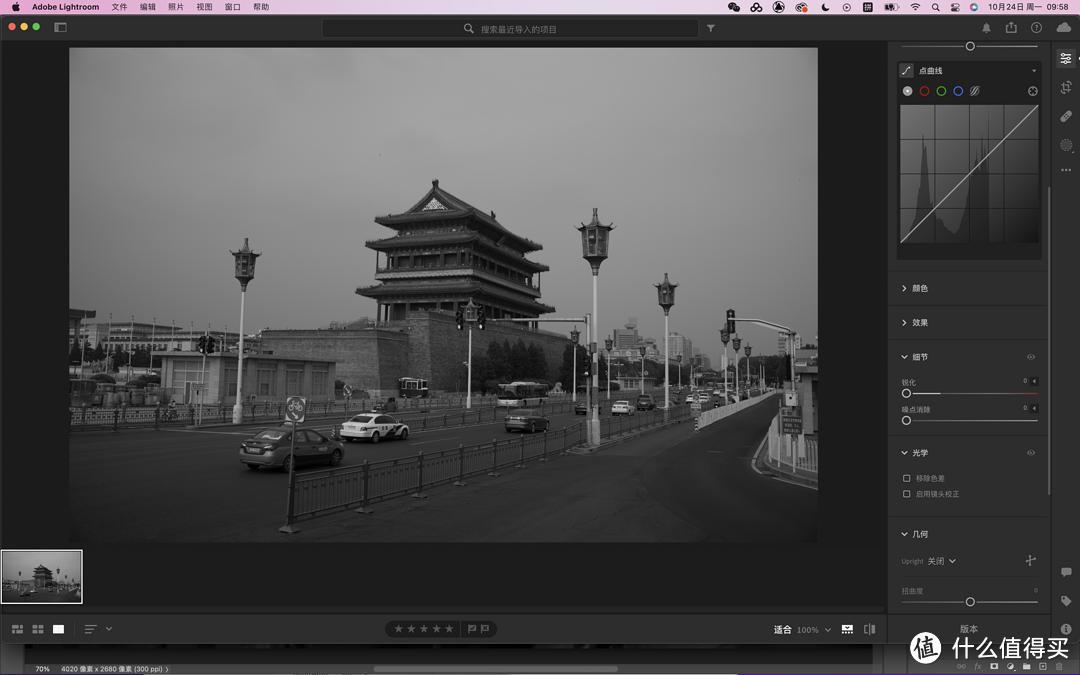This screenshot has height=675, width=1080.
Task: Open the three-dot more tools menu
Action: tap(1065, 170)
